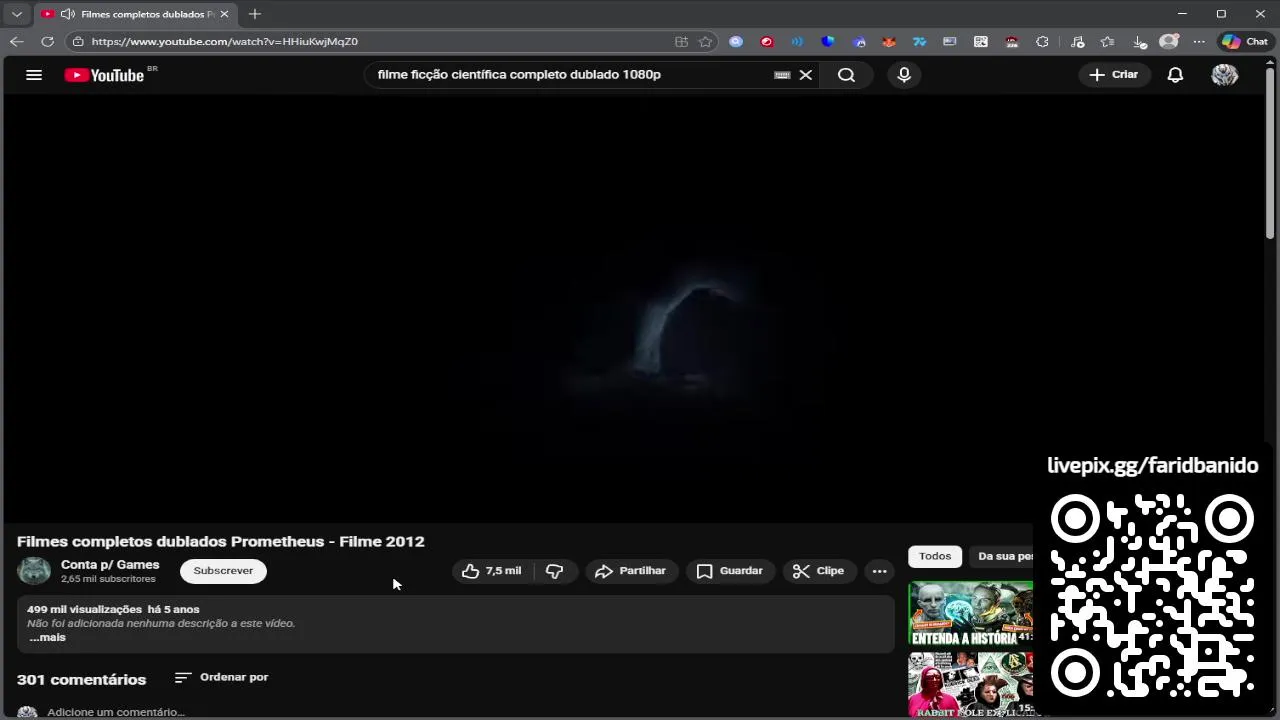Viewport: 1280px width, 720px height.
Task: Open the media control music icon
Action: (1077, 41)
